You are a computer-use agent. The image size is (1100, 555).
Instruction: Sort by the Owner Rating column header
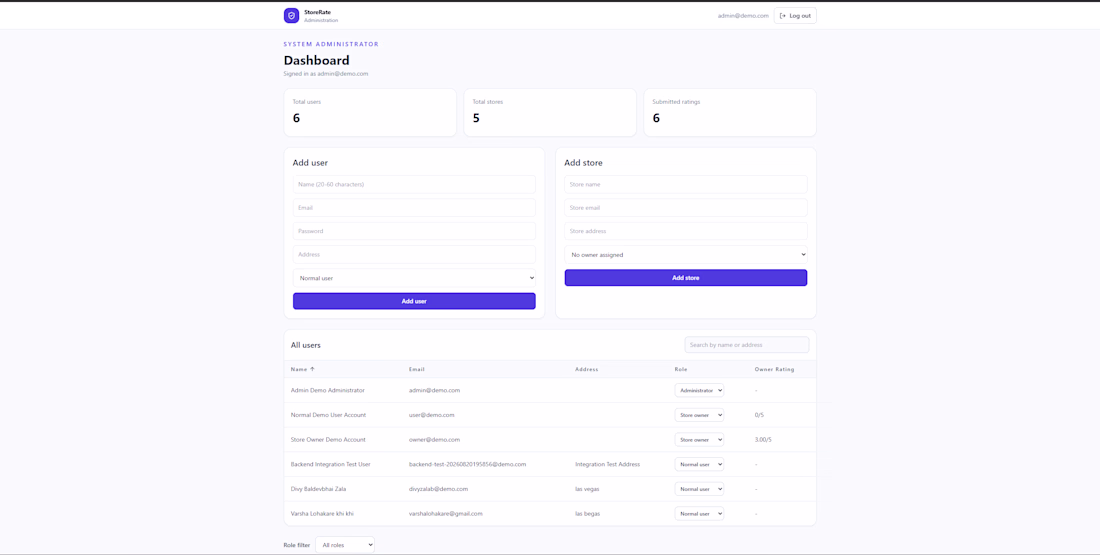pyautogui.click(x=774, y=369)
